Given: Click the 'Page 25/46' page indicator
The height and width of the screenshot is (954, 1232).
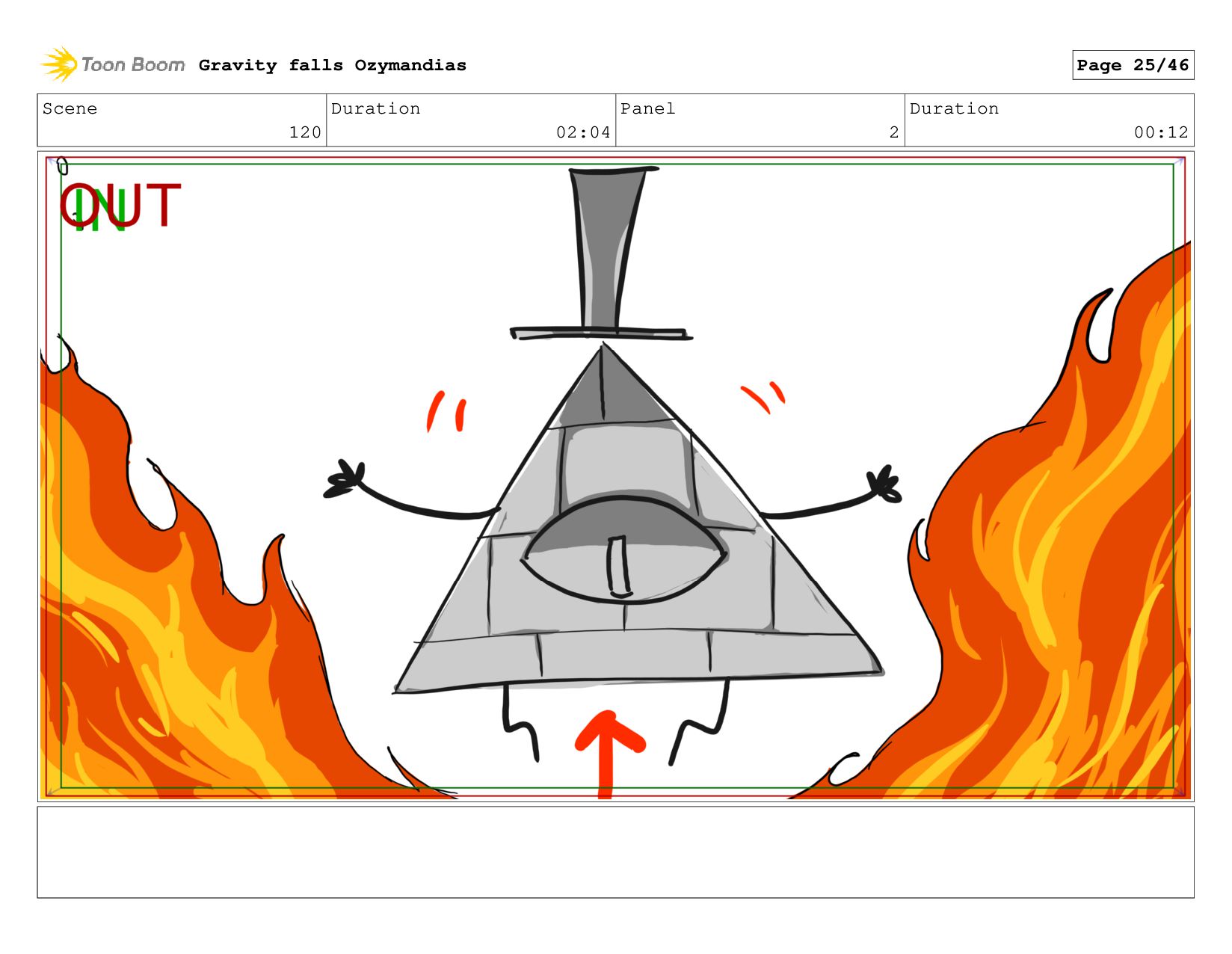Looking at the screenshot, I should point(1133,65).
